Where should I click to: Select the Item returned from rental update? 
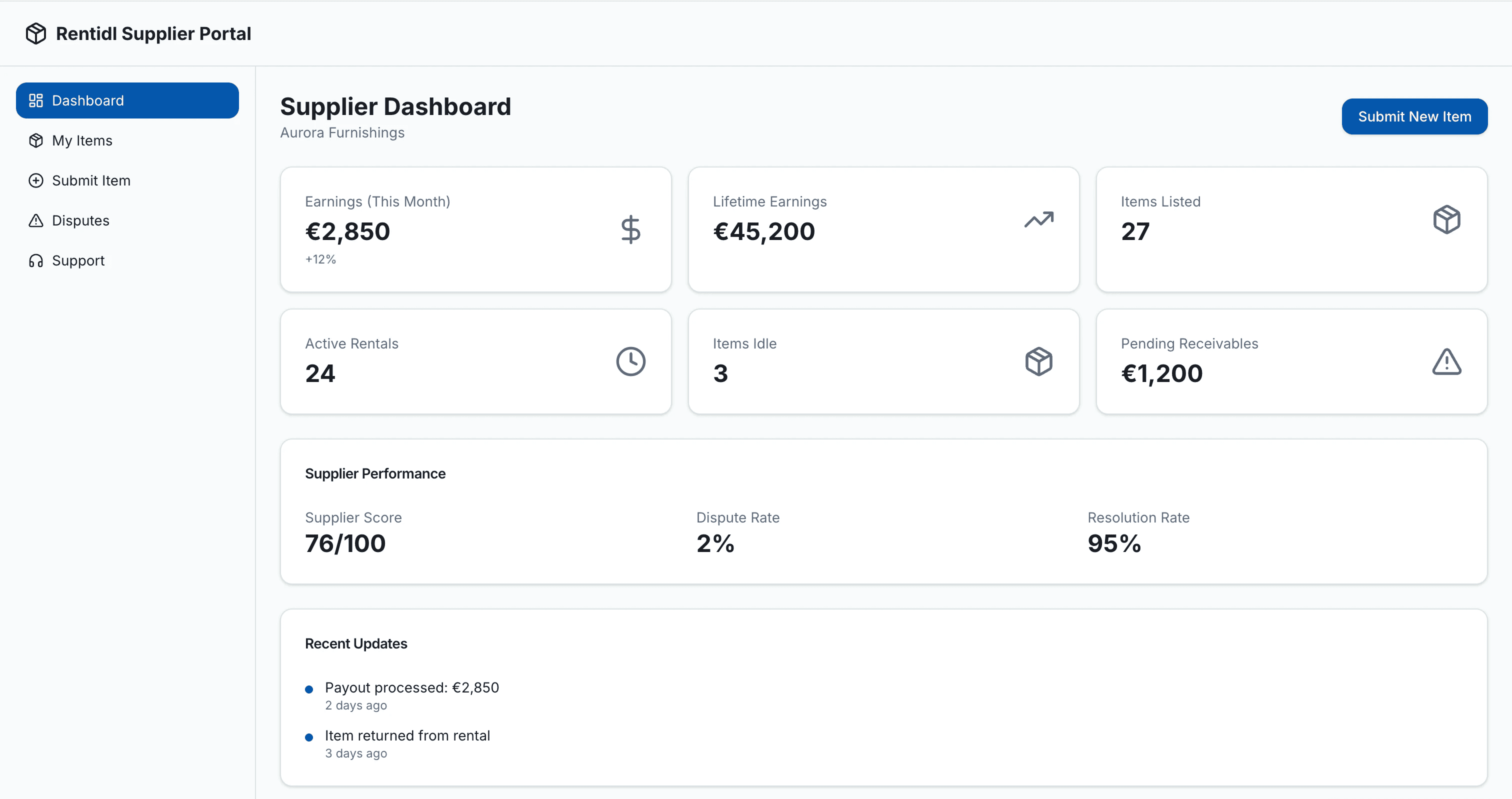pos(407,735)
